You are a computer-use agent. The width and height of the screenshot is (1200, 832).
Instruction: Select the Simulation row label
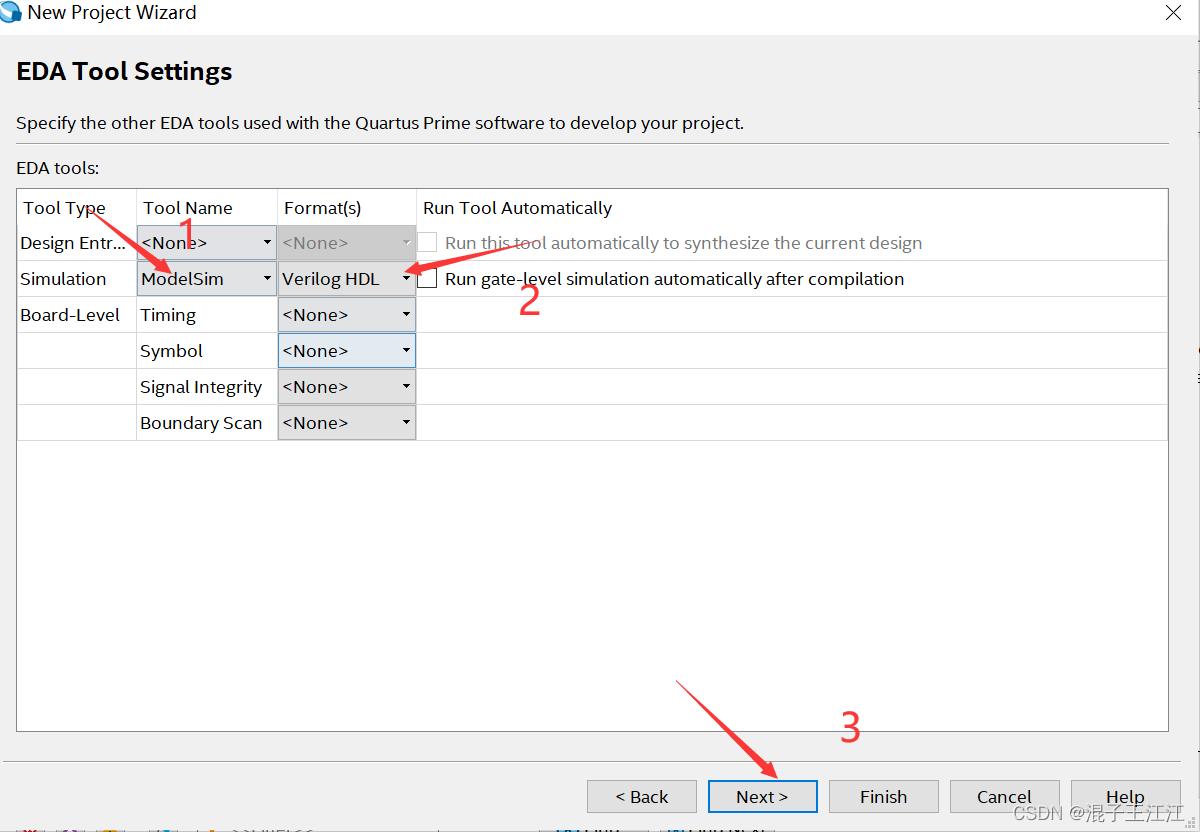[63, 279]
